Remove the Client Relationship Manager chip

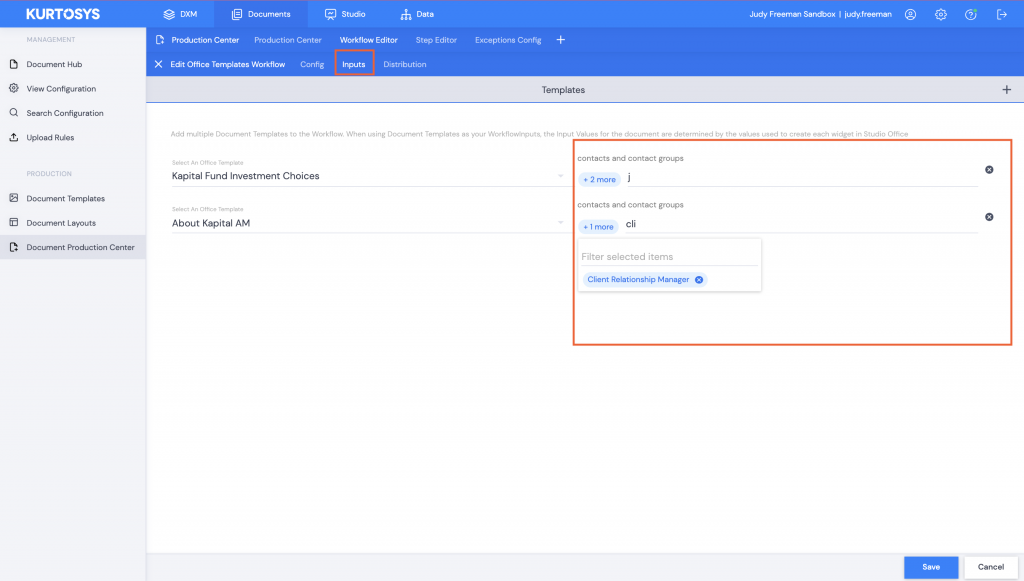click(699, 279)
